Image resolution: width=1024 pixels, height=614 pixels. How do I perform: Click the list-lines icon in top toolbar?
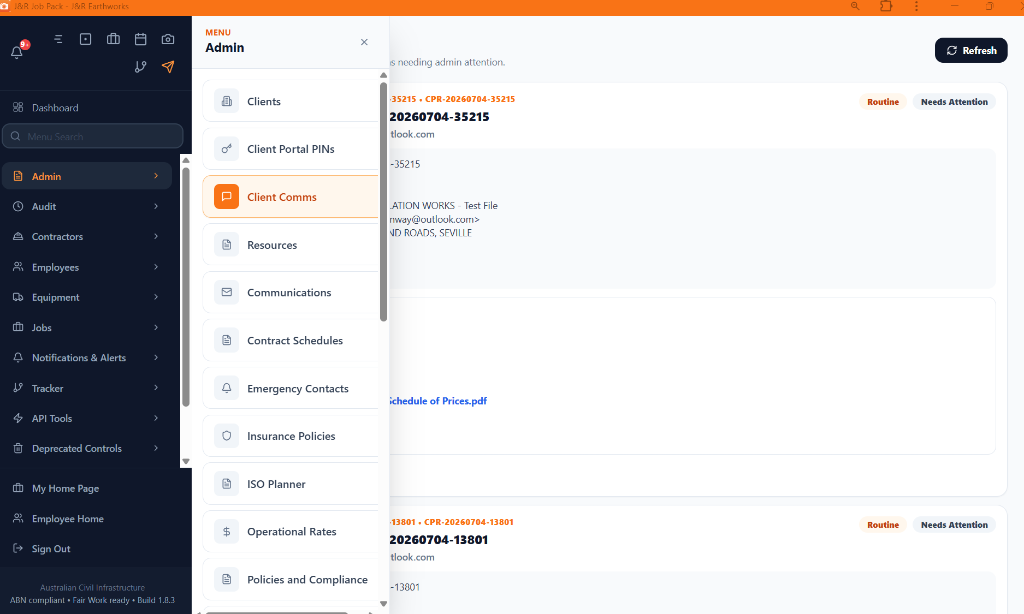(58, 39)
